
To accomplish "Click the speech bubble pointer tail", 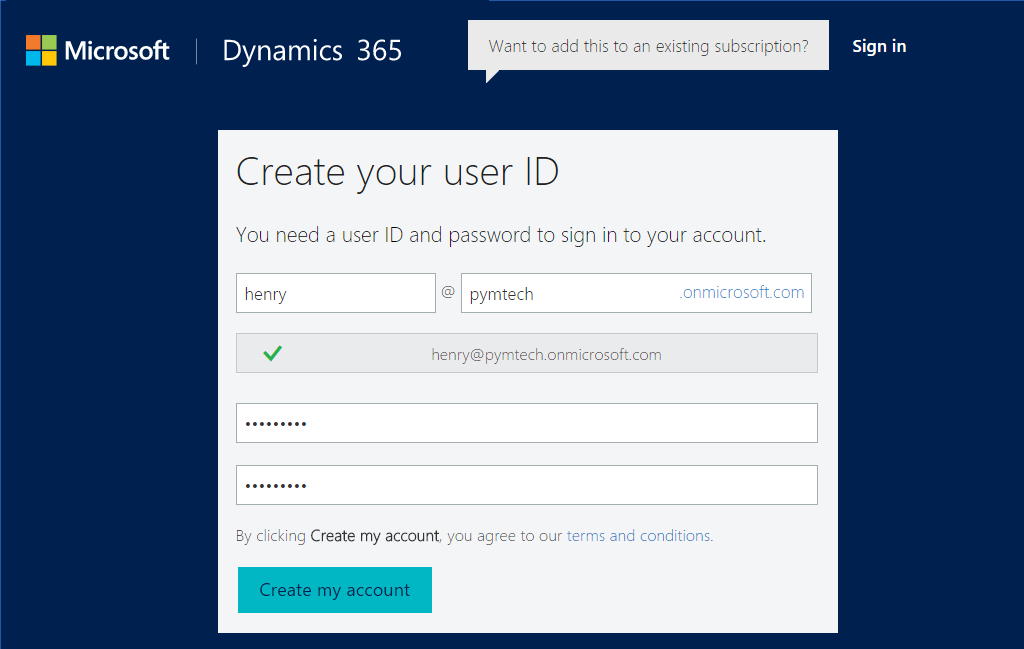I will click(x=491, y=76).
